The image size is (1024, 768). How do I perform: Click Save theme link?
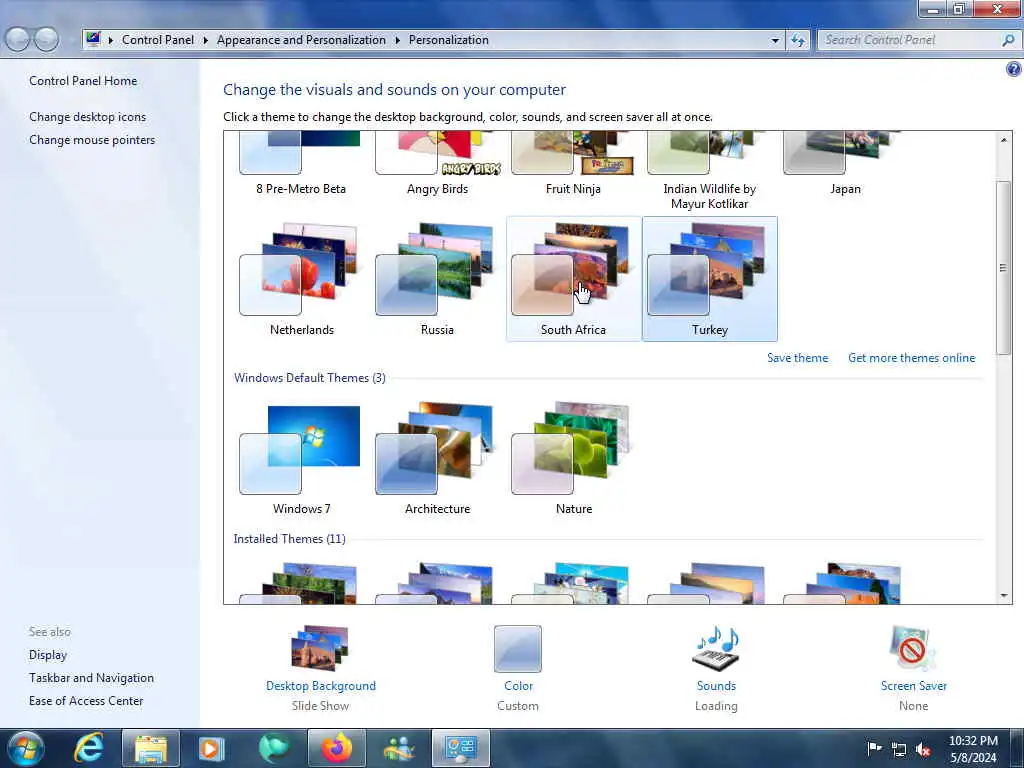click(x=797, y=358)
